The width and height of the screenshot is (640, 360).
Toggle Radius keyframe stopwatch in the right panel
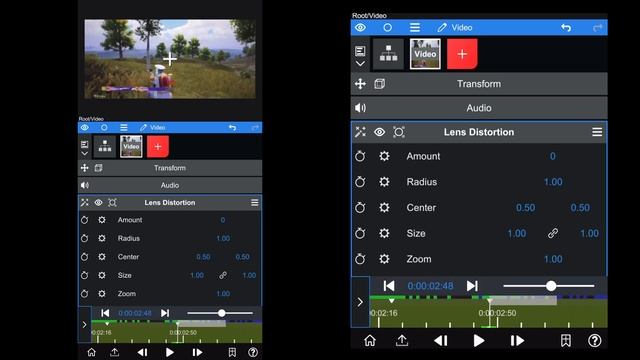click(x=360, y=182)
